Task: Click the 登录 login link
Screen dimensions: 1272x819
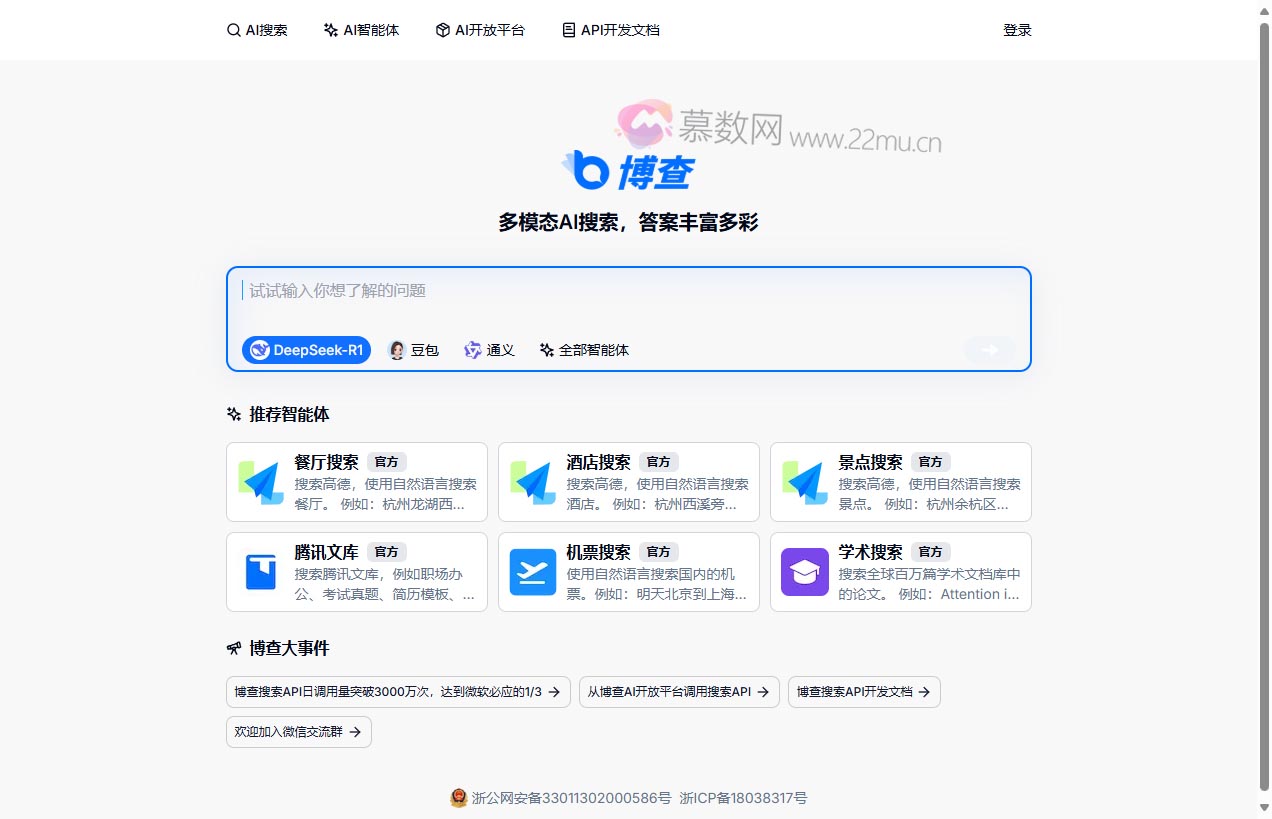Action: 1017,30
